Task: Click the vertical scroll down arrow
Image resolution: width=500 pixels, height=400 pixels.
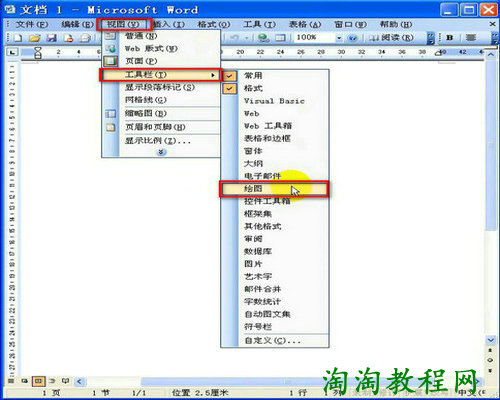Action: [491, 340]
